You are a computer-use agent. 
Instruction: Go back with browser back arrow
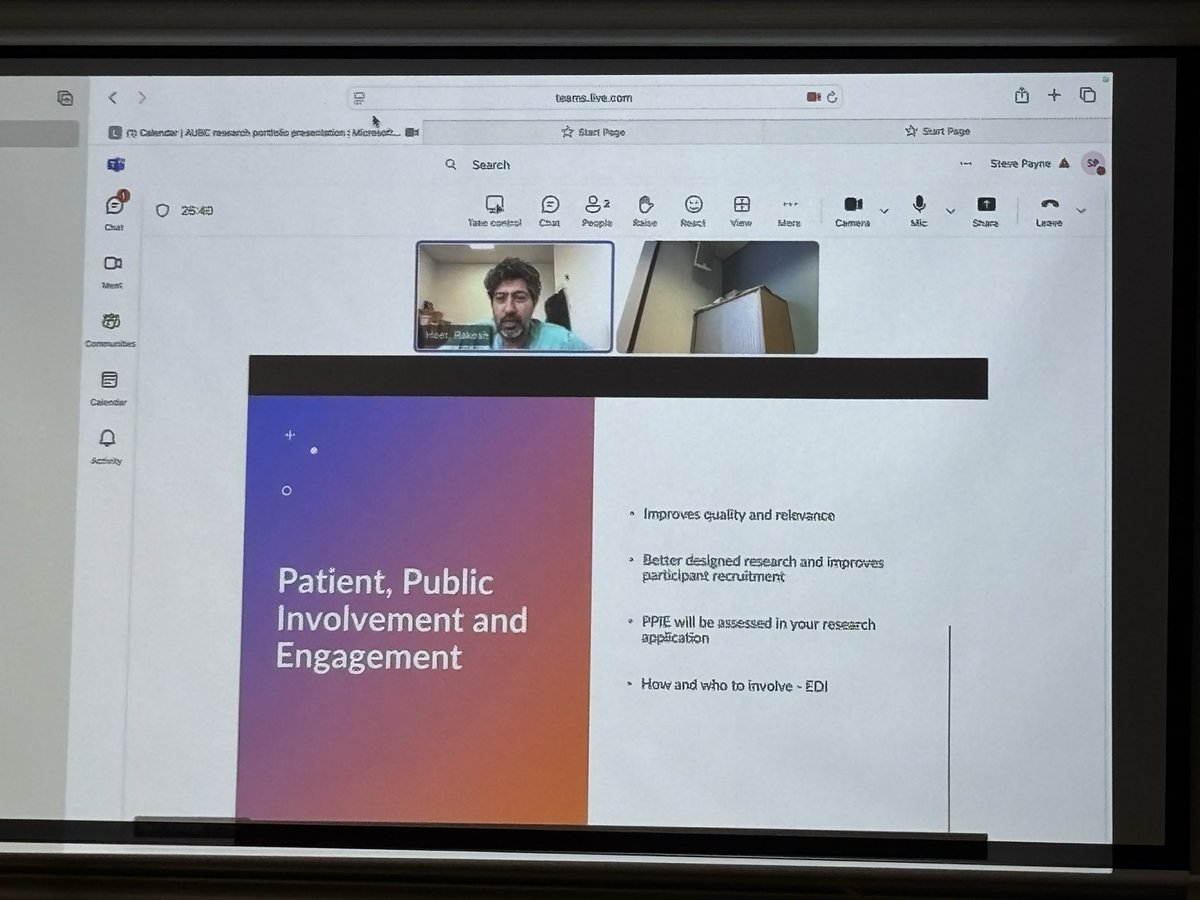[x=113, y=97]
